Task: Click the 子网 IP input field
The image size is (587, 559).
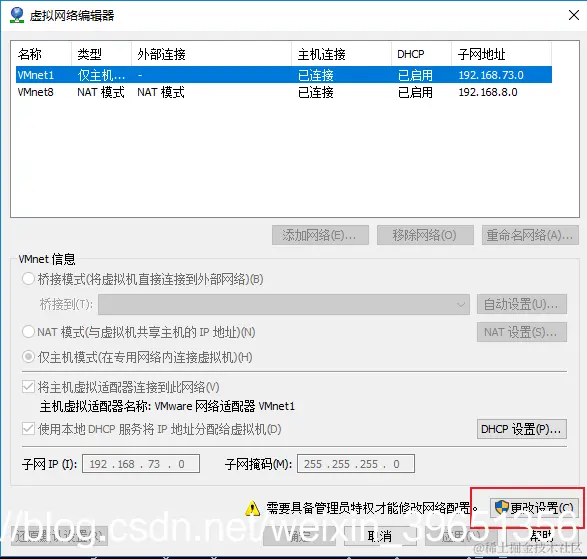Action: click(141, 464)
